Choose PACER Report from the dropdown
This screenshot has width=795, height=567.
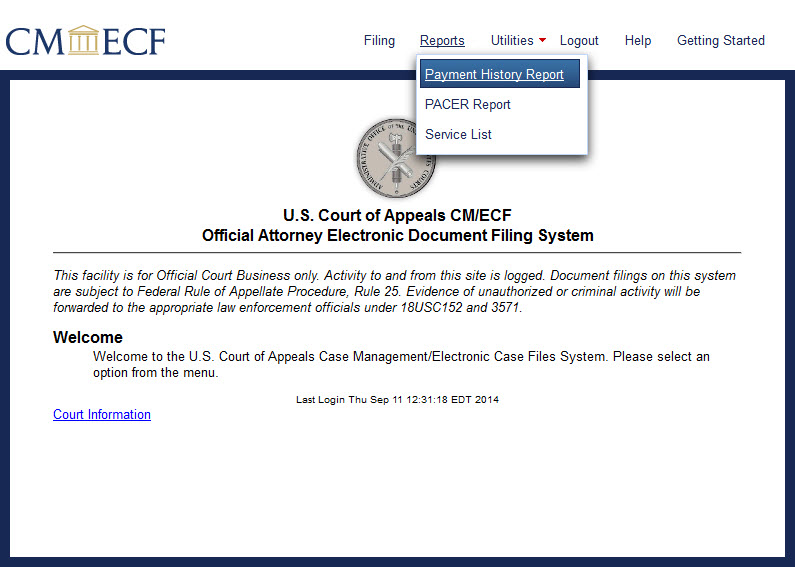[x=467, y=105]
